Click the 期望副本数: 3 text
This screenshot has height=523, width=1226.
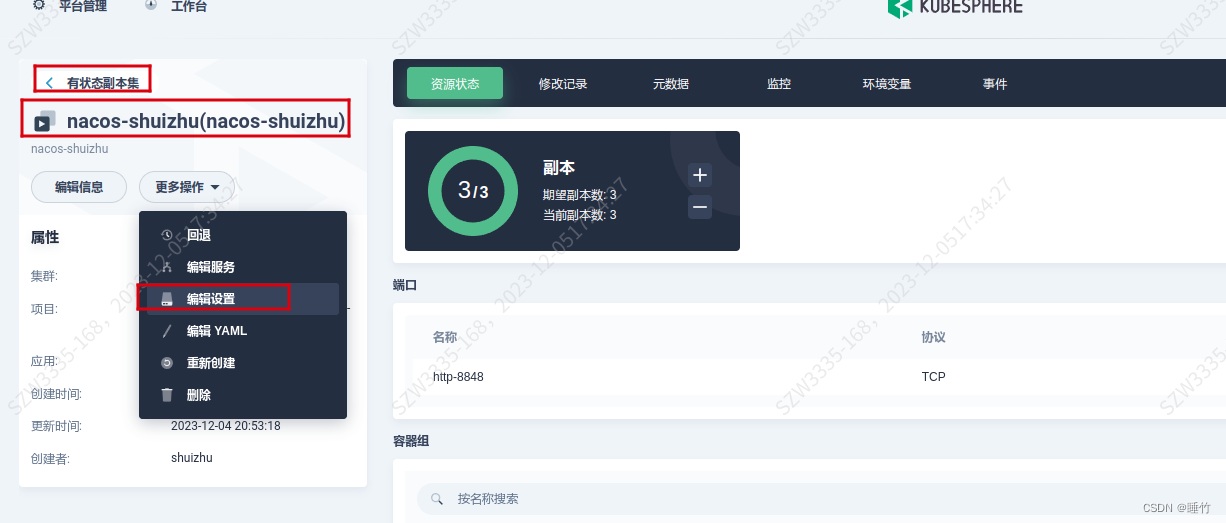pos(580,195)
